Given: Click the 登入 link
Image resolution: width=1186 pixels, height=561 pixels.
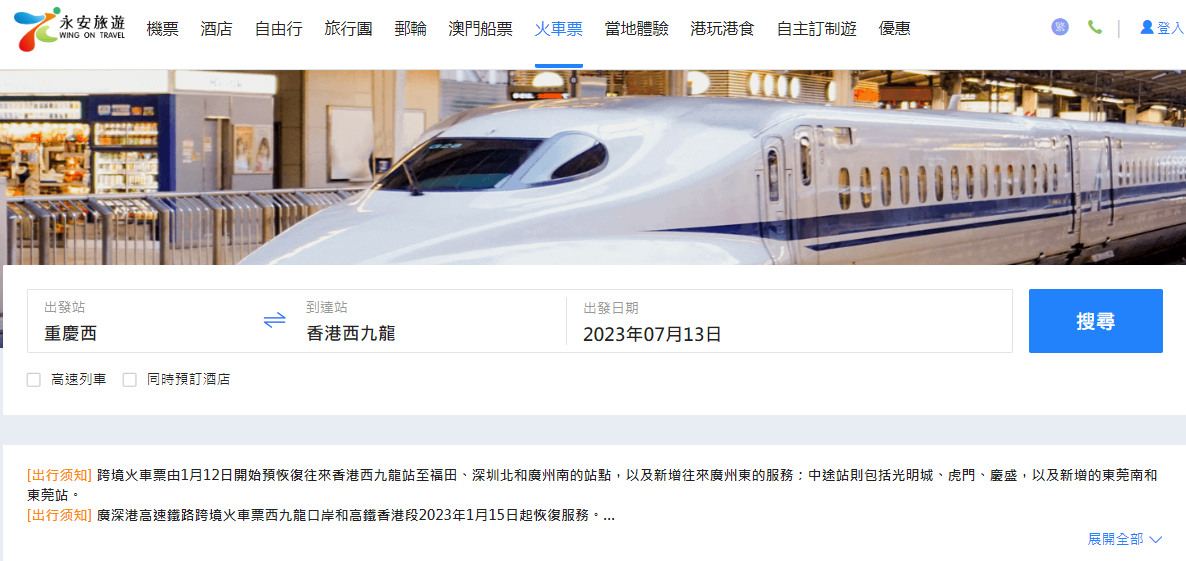Looking at the screenshot, I should pyautogui.click(x=1169, y=29).
